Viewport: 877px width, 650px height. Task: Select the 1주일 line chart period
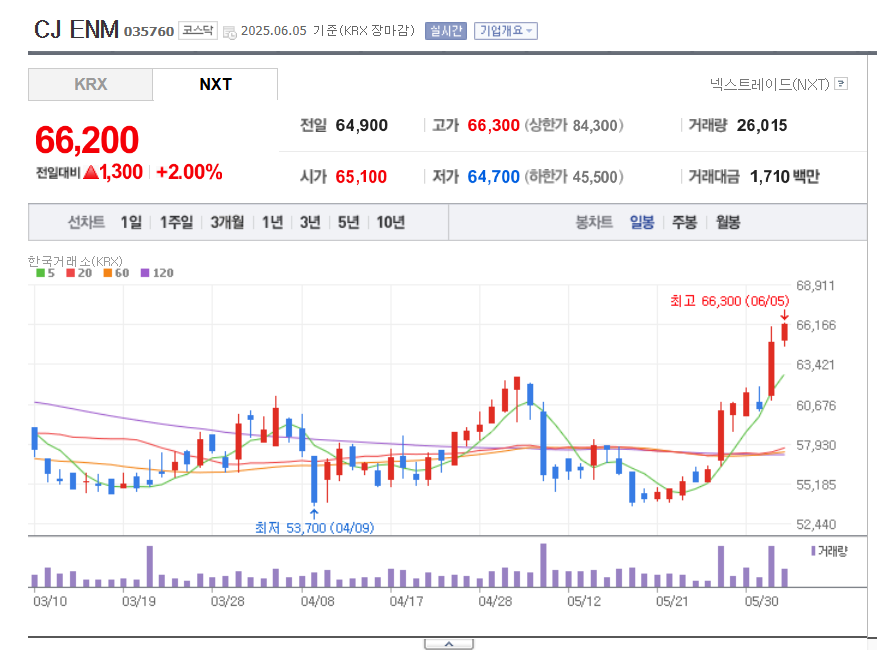click(x=177, y=223)
